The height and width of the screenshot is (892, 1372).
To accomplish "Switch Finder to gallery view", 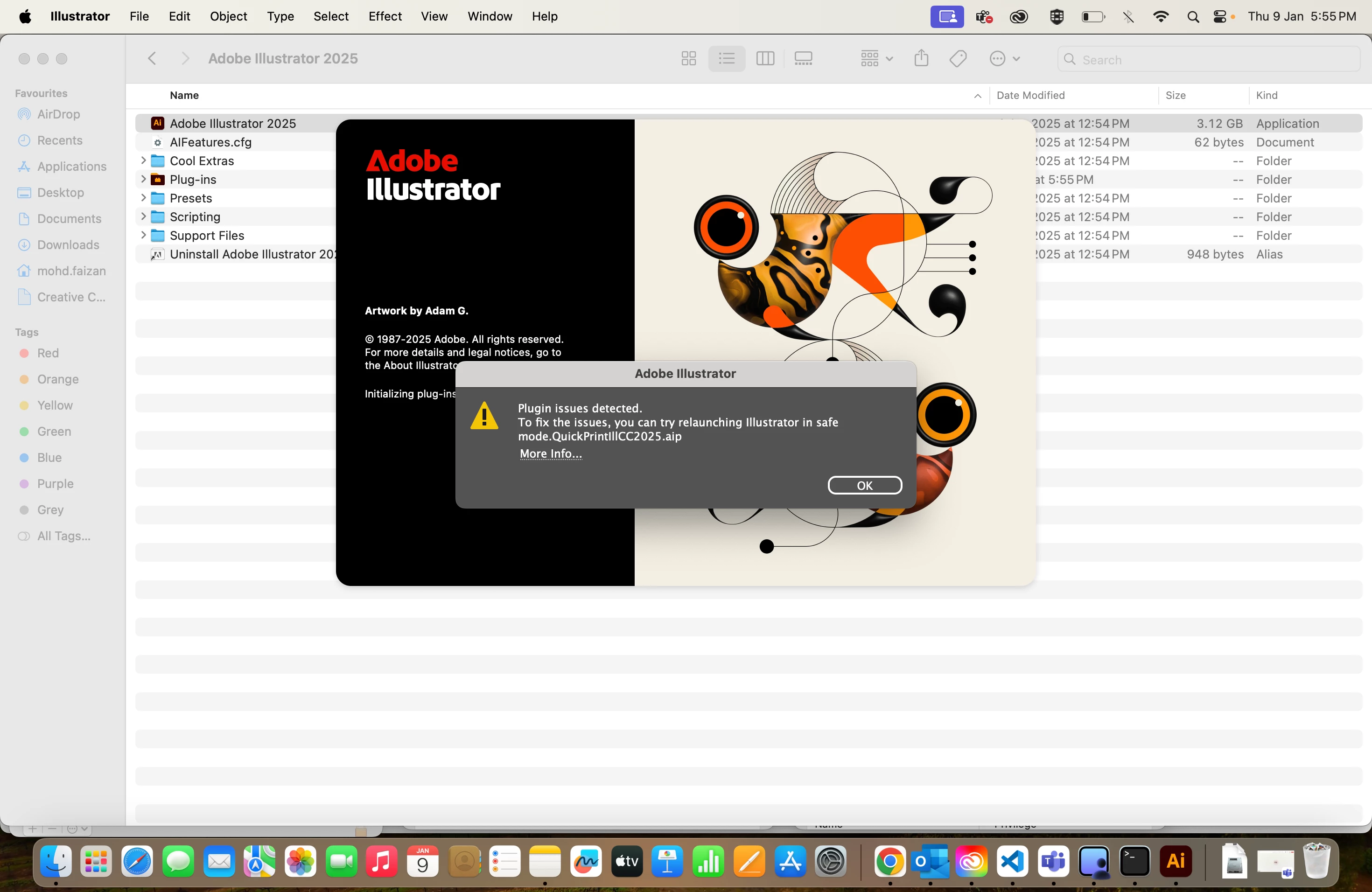I will [x=803, y=59].
